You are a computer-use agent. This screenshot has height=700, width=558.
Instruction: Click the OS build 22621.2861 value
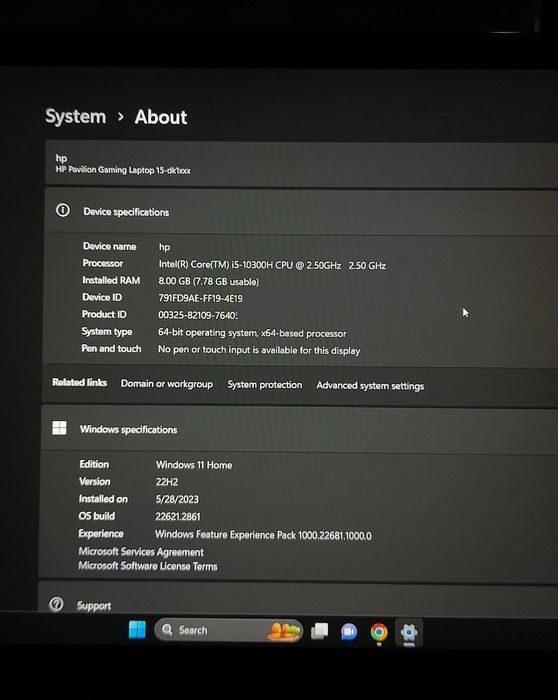tap(178, 517)
